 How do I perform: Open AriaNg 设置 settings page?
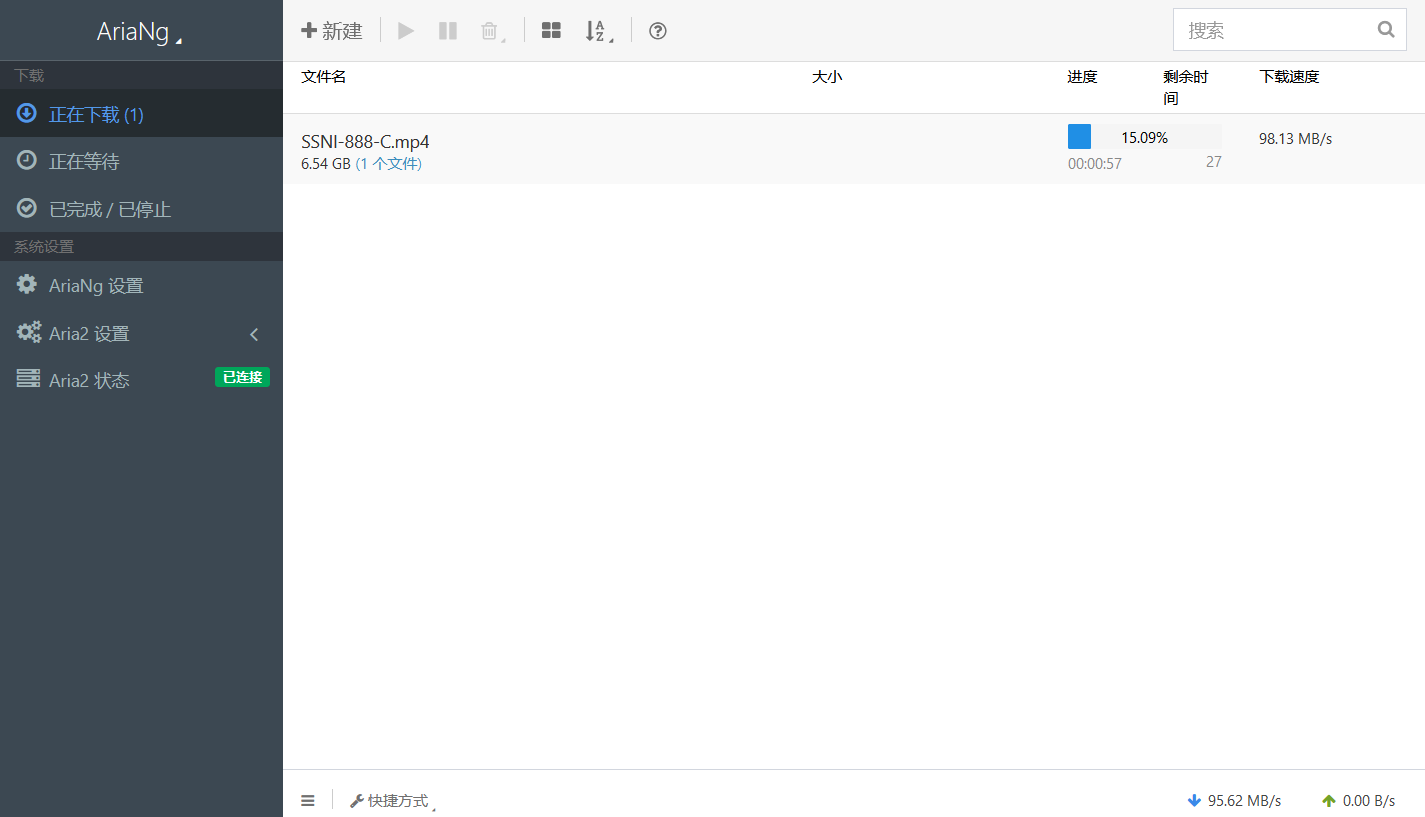point(141,286)
